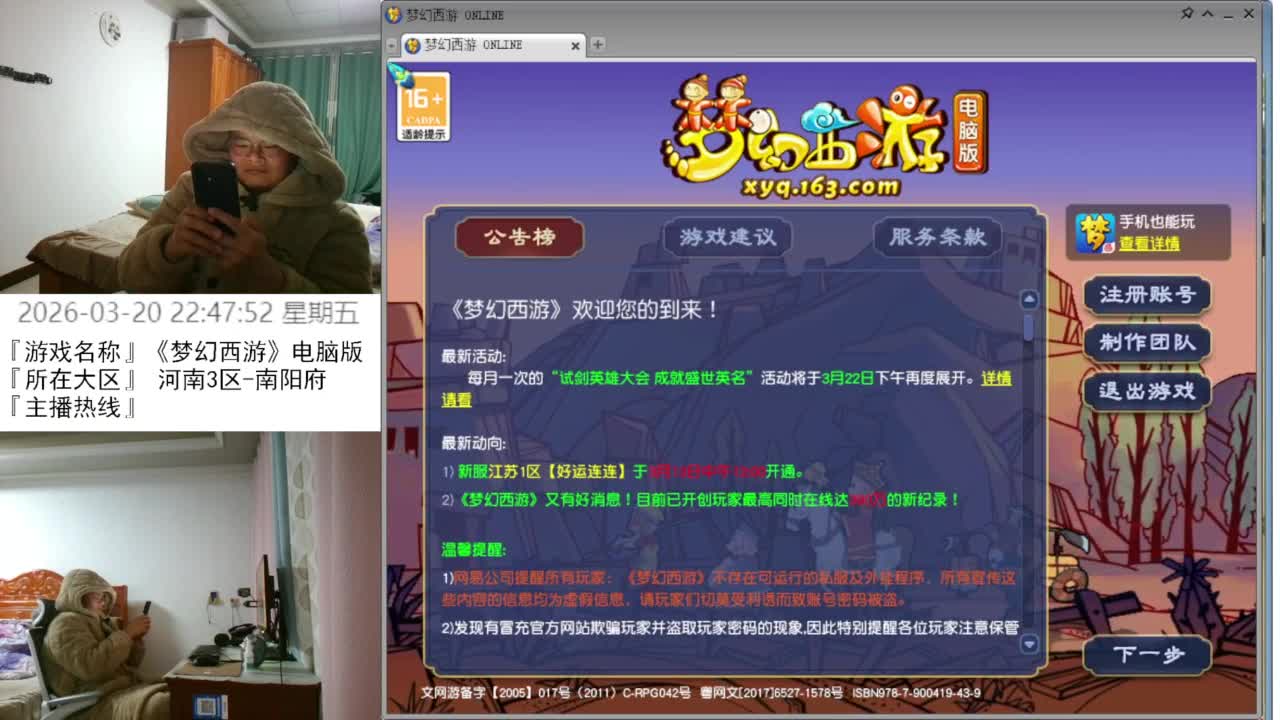Click the tab list back arrow
This screenshot has width=1280, height=720.
[x=392, y=45]
